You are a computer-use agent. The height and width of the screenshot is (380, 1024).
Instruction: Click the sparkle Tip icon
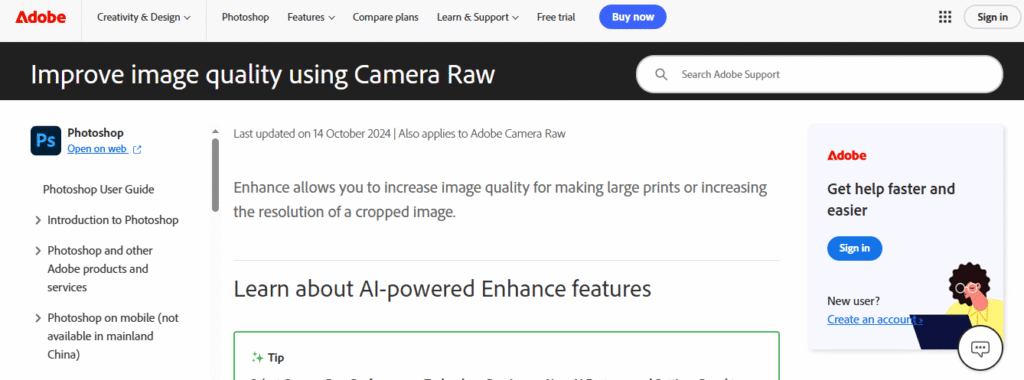(257, 357)
